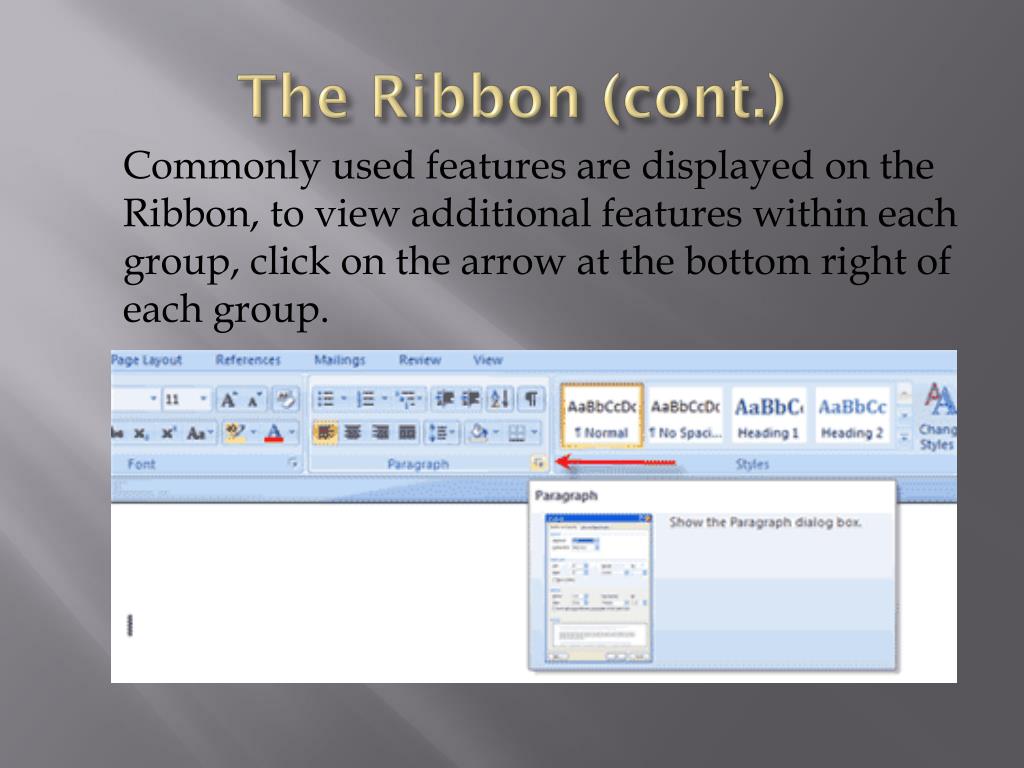Expand the bullets dropdown arrow
Screen dimensions: 1024x768
click(x=343, y=399)
